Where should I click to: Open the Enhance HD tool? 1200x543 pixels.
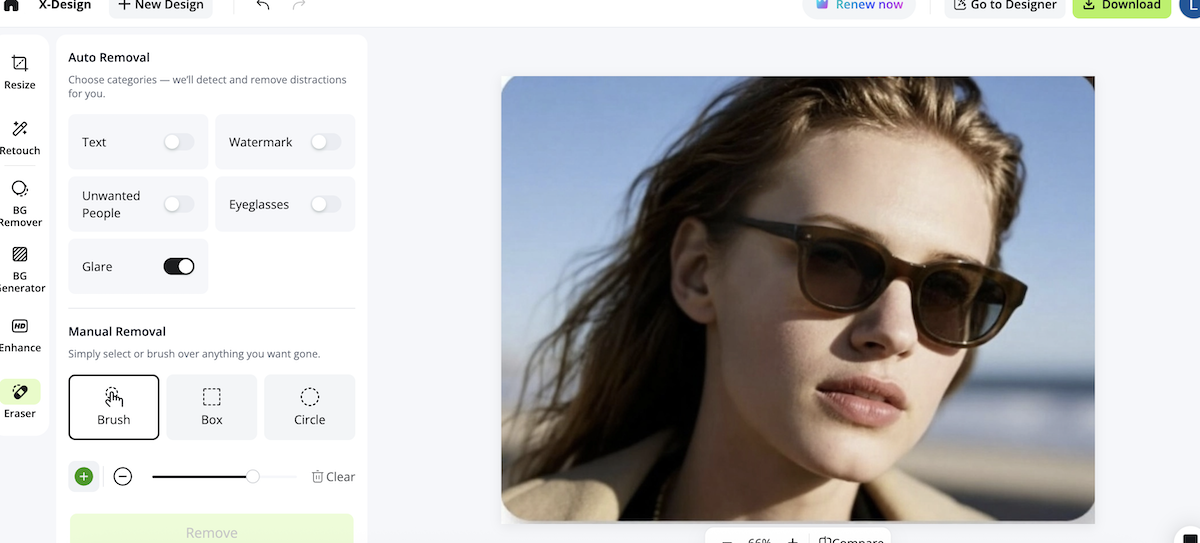(x=19, y=335)
